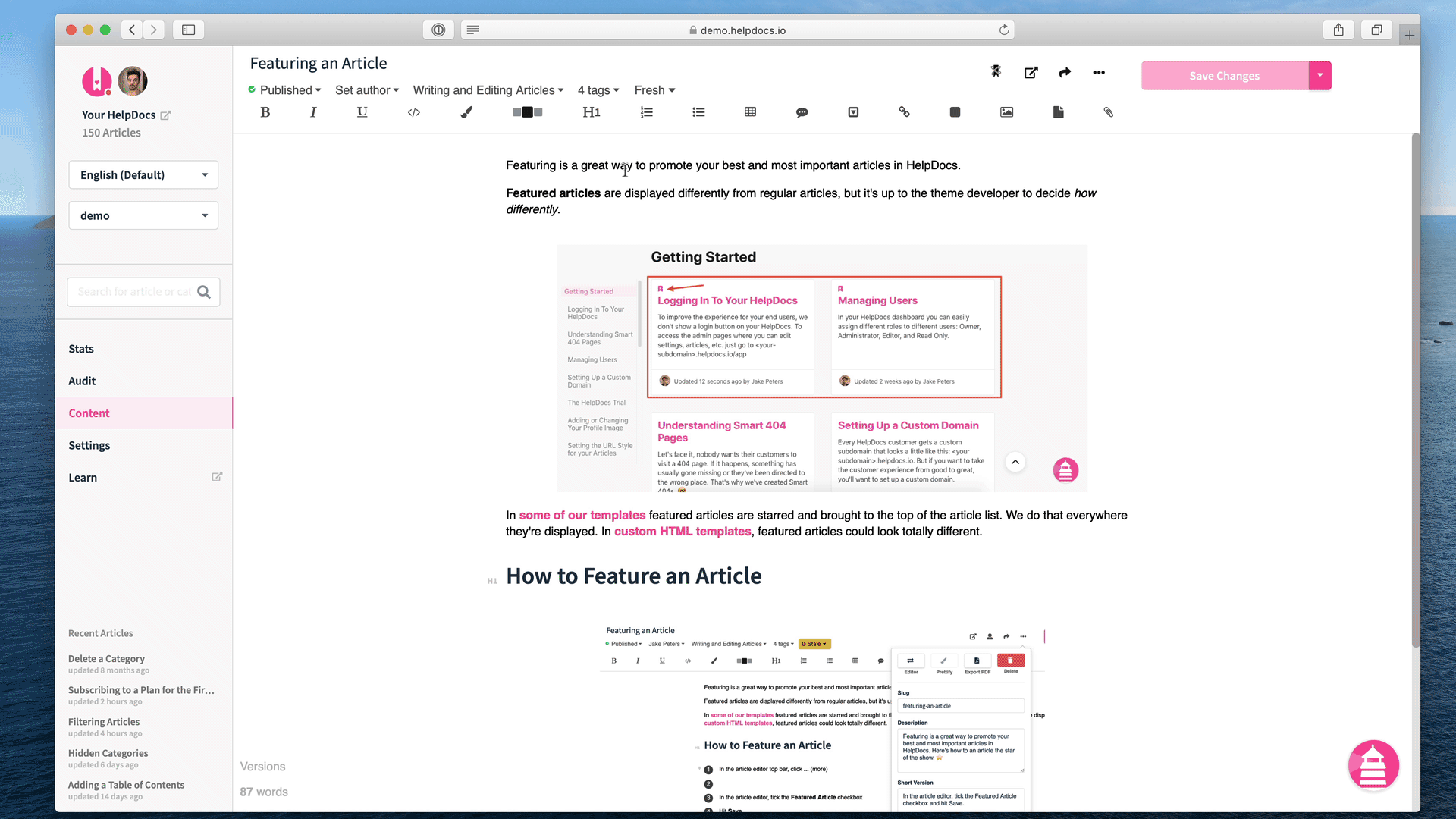Click the search magnifier icon in sidebar
This screenshot has height=819, width=1456.
tap(204, 292)
